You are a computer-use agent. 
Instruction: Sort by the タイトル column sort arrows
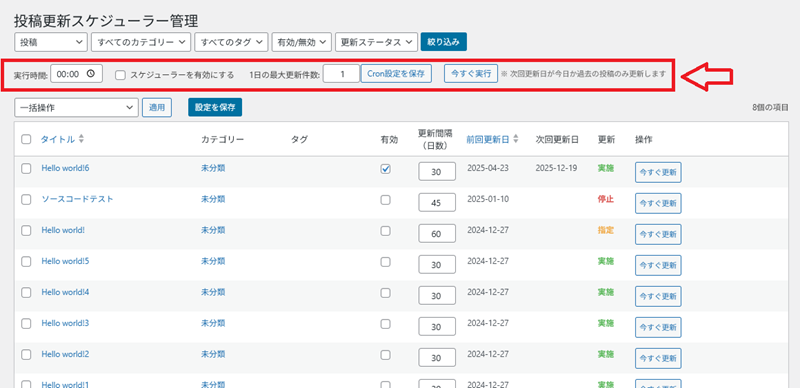(x=81, y=139)
